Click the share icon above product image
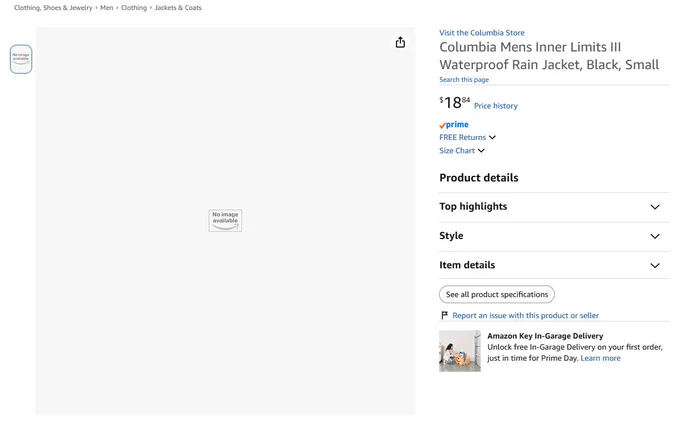This screenshot has height=421, width=680. click(400, 42)
